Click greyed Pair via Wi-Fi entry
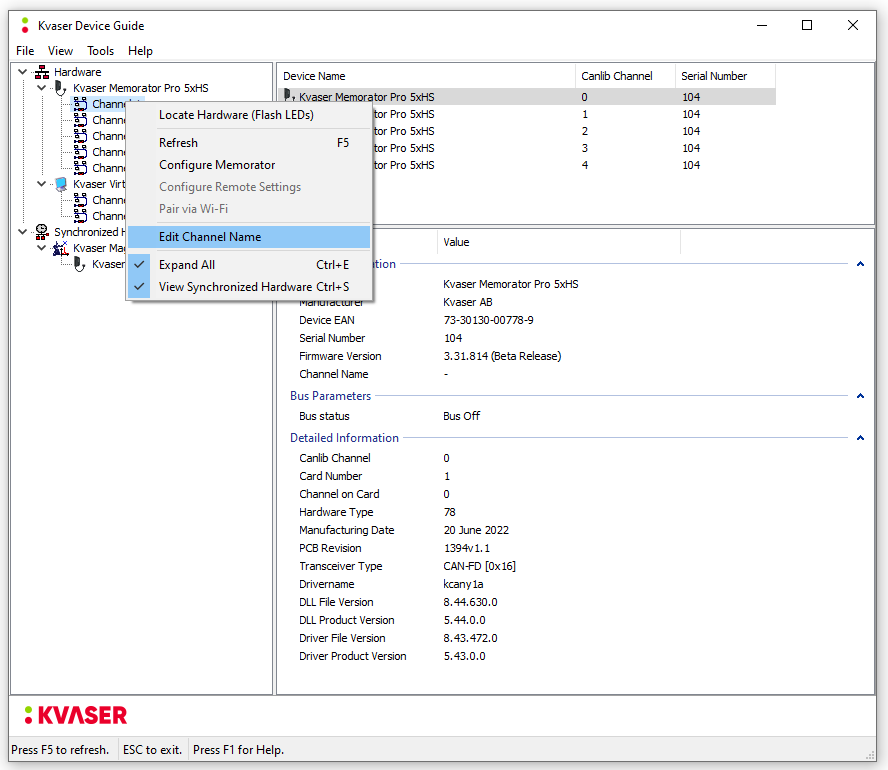 click(x=249, y=209)
